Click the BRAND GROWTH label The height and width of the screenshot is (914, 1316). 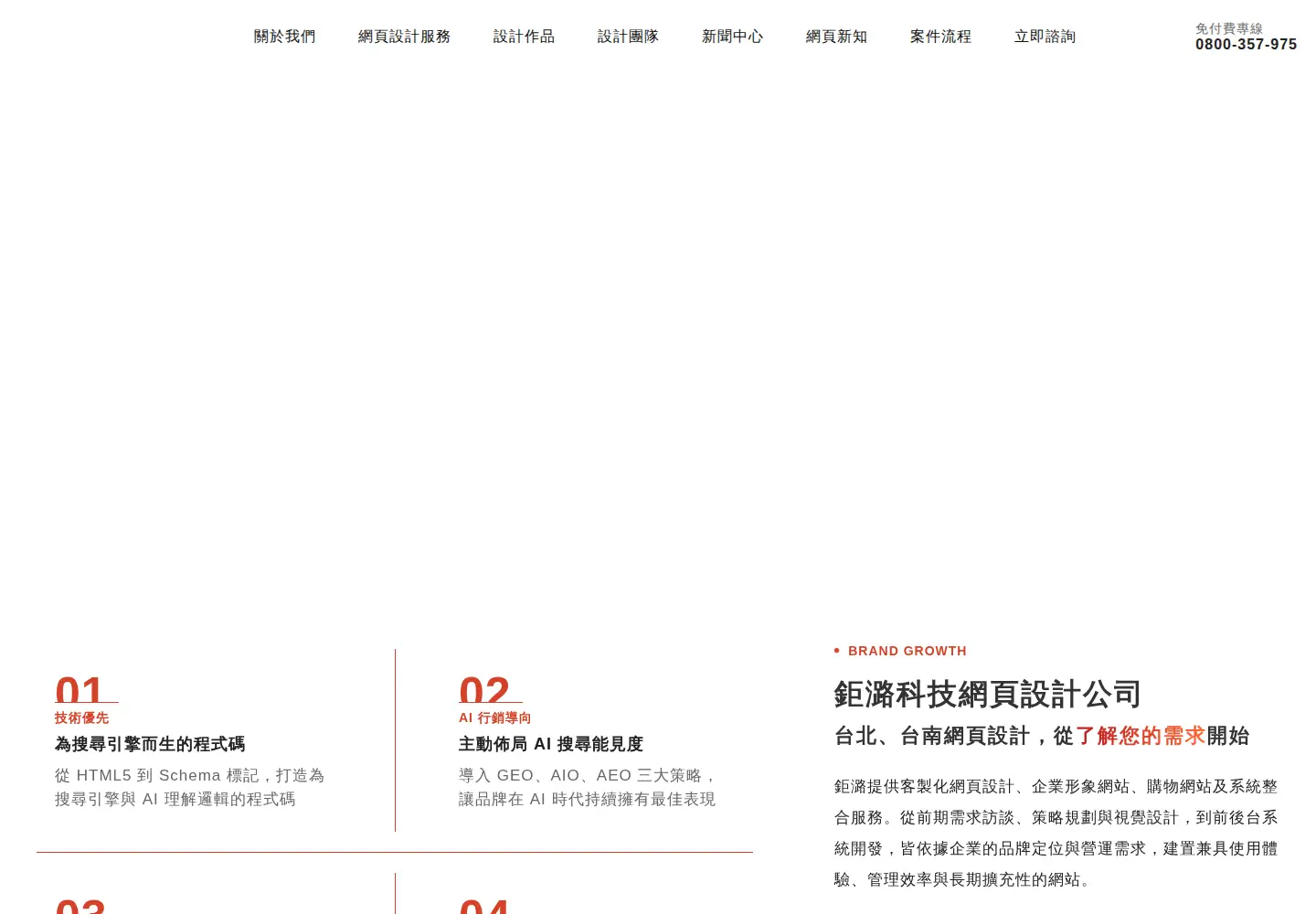907,651
